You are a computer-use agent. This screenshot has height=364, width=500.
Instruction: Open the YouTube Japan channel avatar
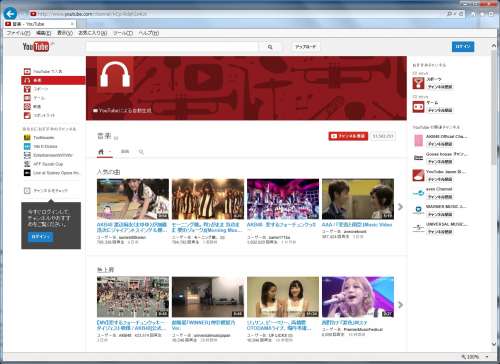point(418,175)
